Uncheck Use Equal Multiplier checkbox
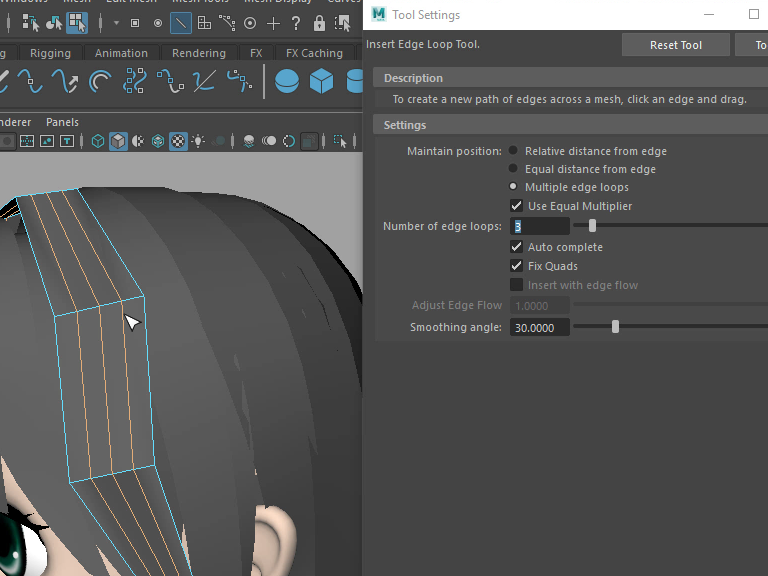This screenshot has width=768, height=576. pyautogui.click(x=517, y=206)
